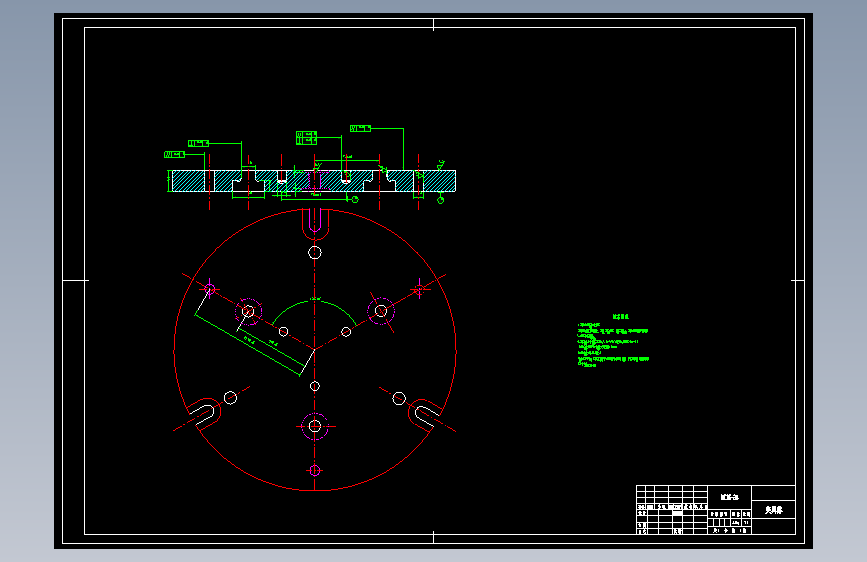Image resolution: width=867 pixels, height=562 pixels.
Task: Select the U-shaped slot at the plate's top
Action: pos(315,223)
